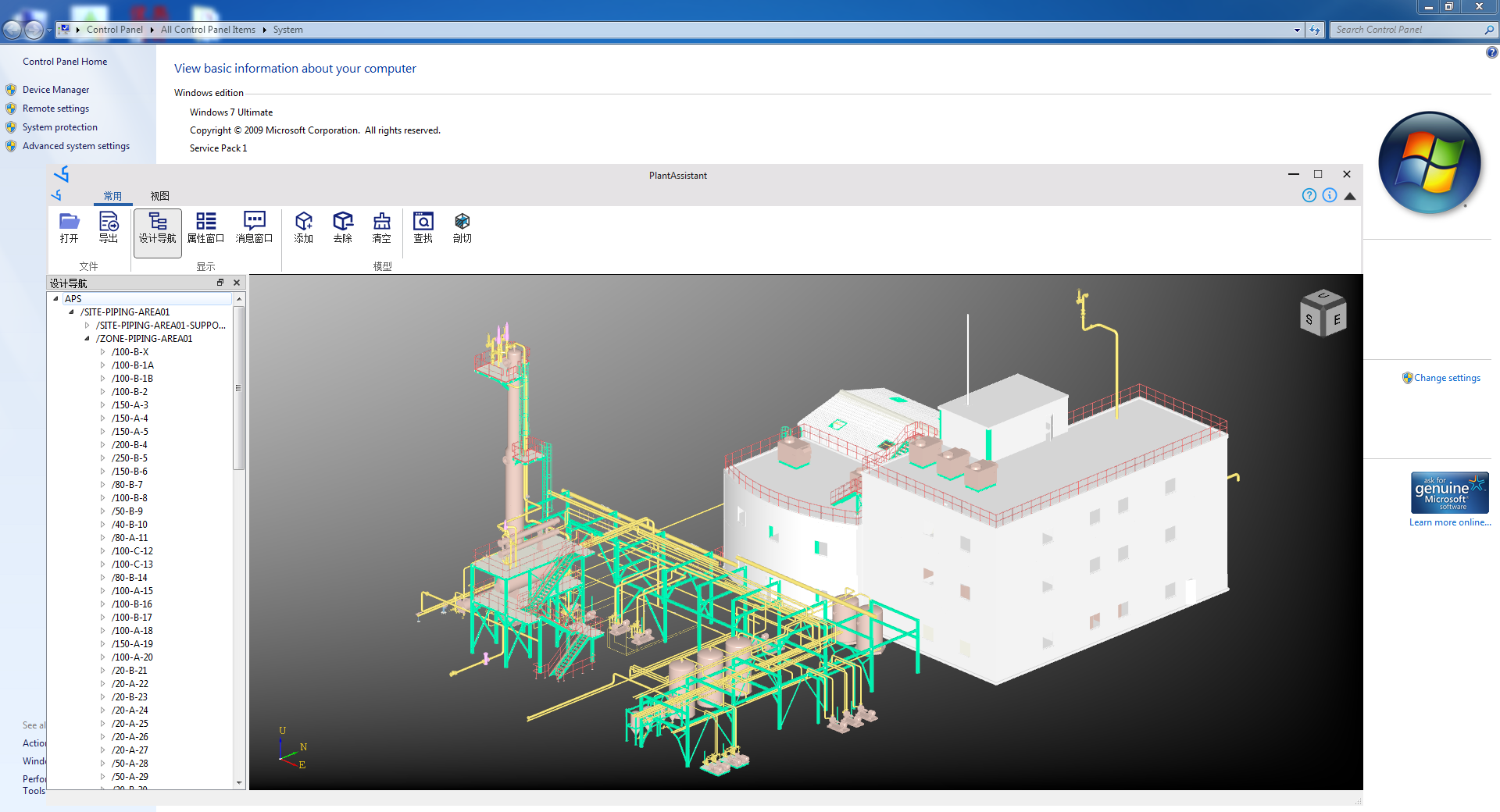Collapse the /ZONE-PIPING-AREA01 tree node
The width and height of the screenshot is (1500, 812).
[x=87, y=339]
